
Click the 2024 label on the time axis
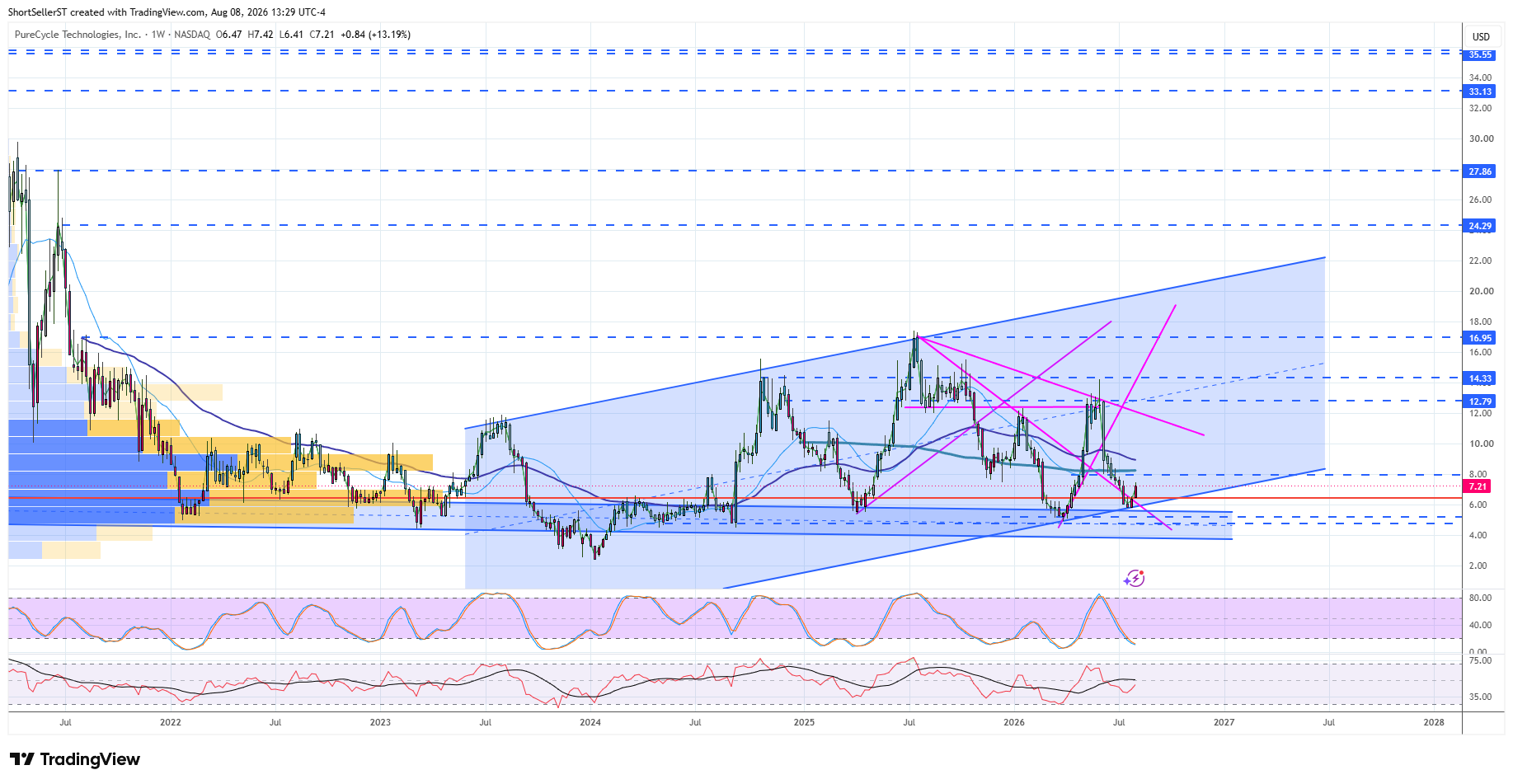click(590, 722)
